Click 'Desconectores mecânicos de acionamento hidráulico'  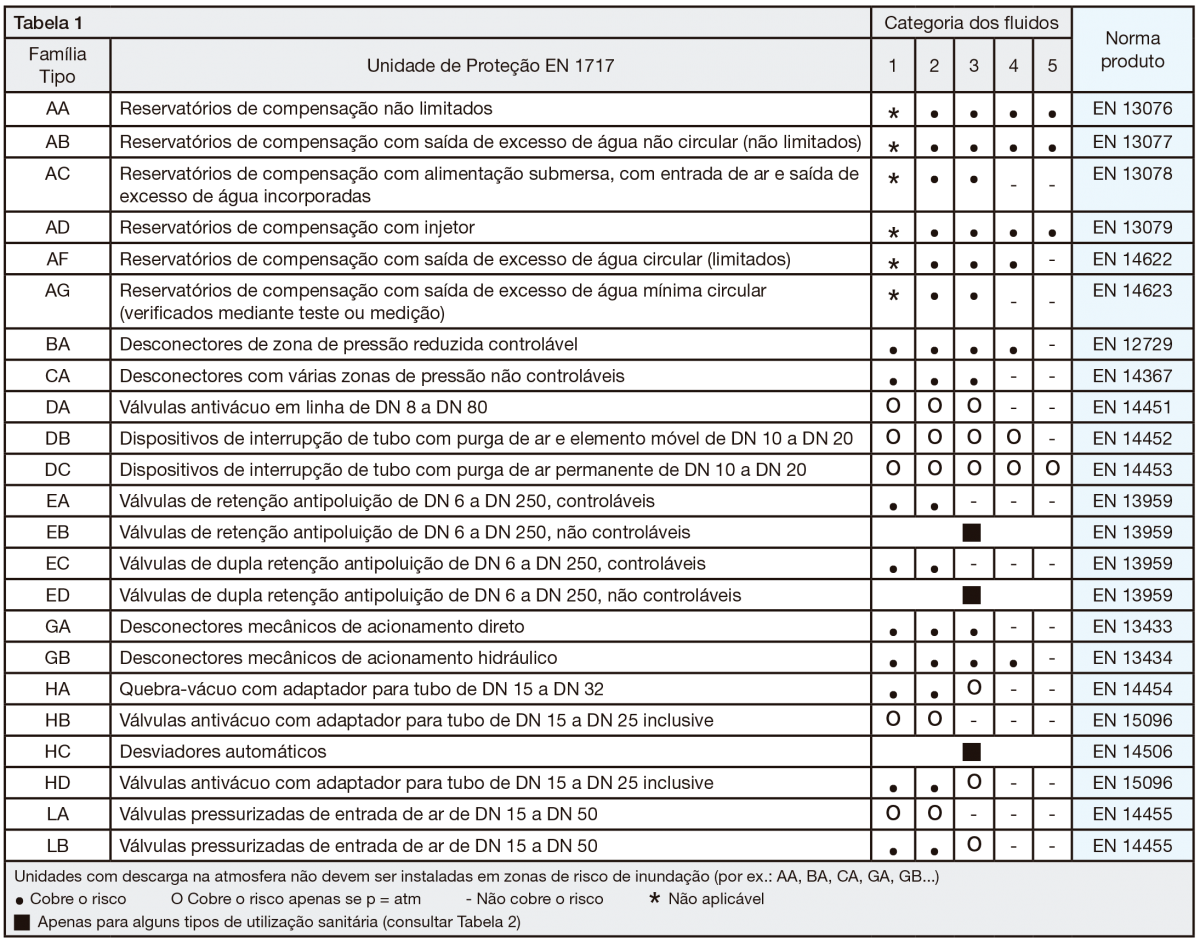tap(339, 657)
